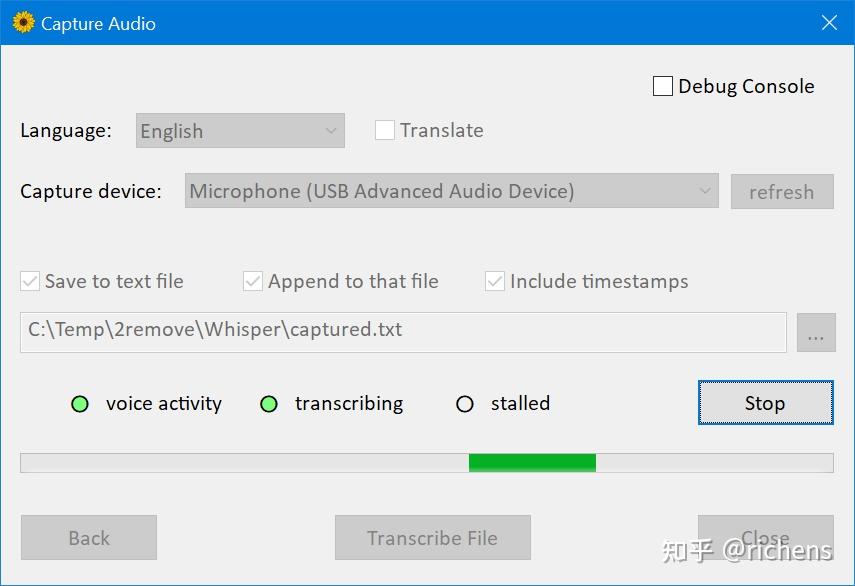855x586 pixels.
Task: Click the Language dropdown arrow
Action: [x=330, y=130]
